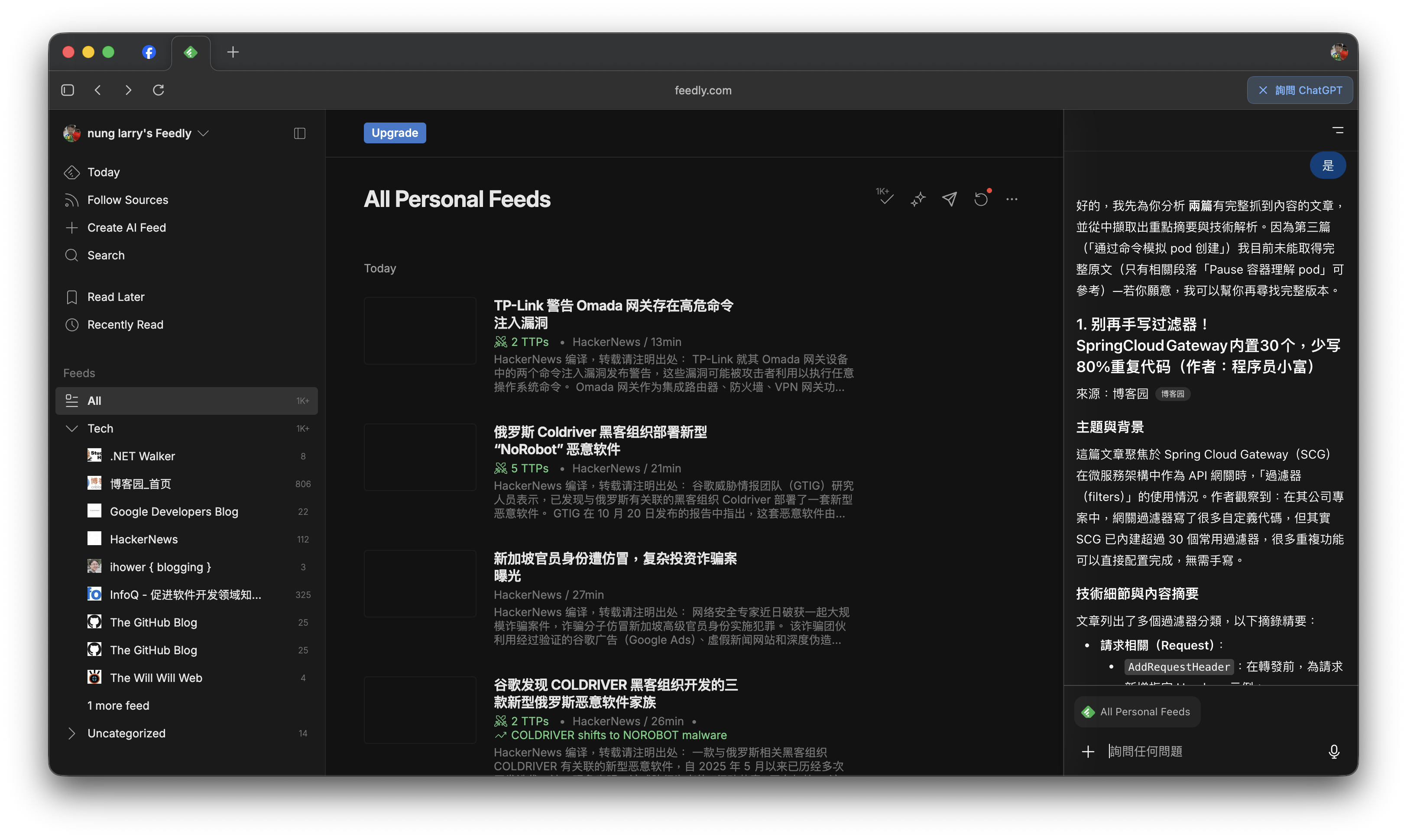Close the 詢問 ChatGPT panel toggle
The height and width of the screenshot is (840, 1407).
pos(1300,90)
